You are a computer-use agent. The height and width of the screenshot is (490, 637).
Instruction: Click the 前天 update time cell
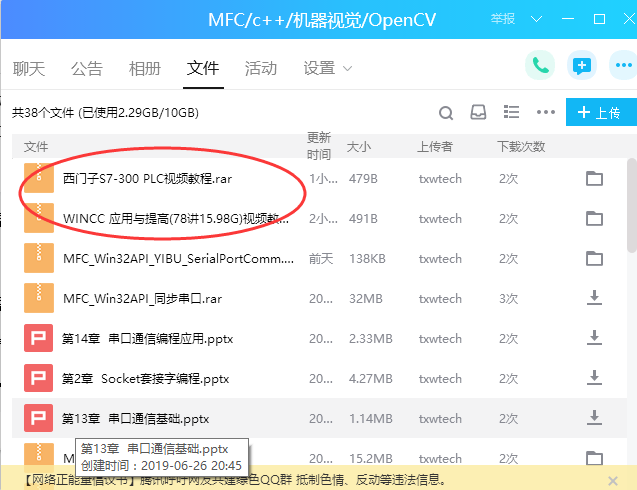[x=321, y=258]
